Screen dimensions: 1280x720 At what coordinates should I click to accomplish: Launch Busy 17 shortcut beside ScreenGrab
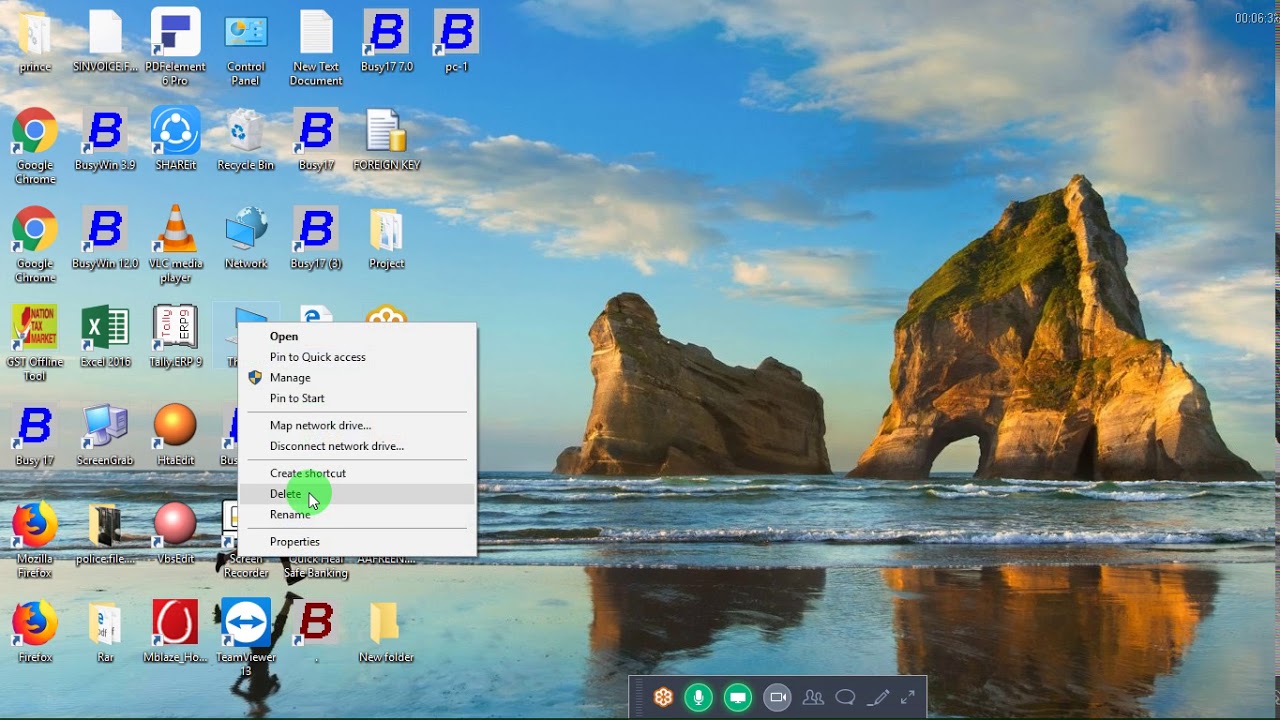(x=35, y=436)
